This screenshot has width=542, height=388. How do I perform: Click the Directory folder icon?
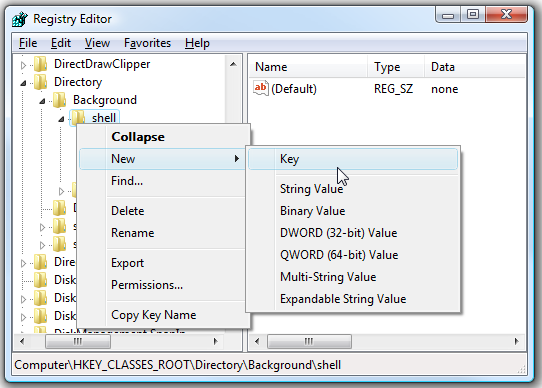click(40, 82)
